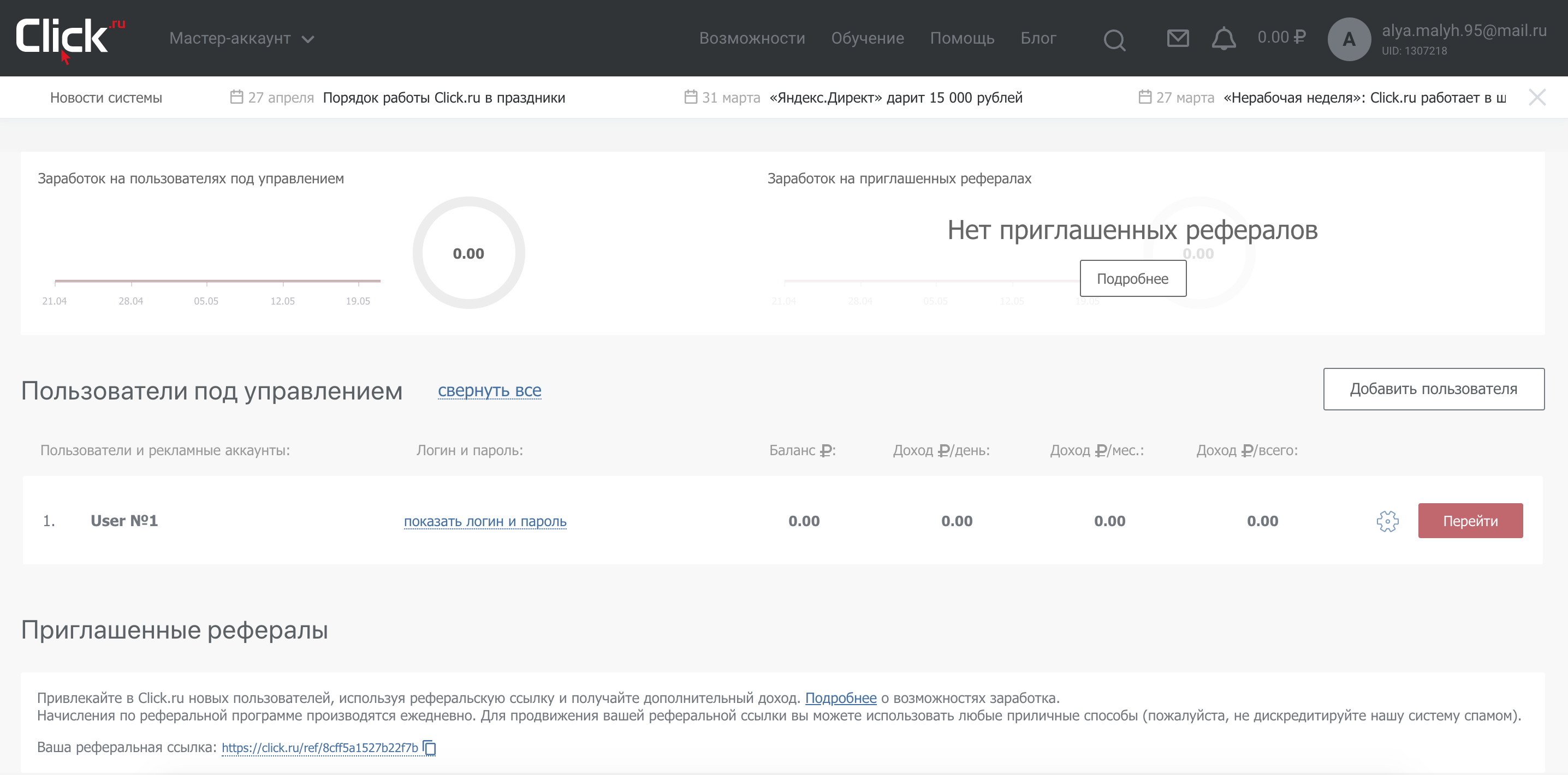
Task: Open the referral link https://click.ru/ref/8cff5a1527b22f7b
Action: pos(319,748)
